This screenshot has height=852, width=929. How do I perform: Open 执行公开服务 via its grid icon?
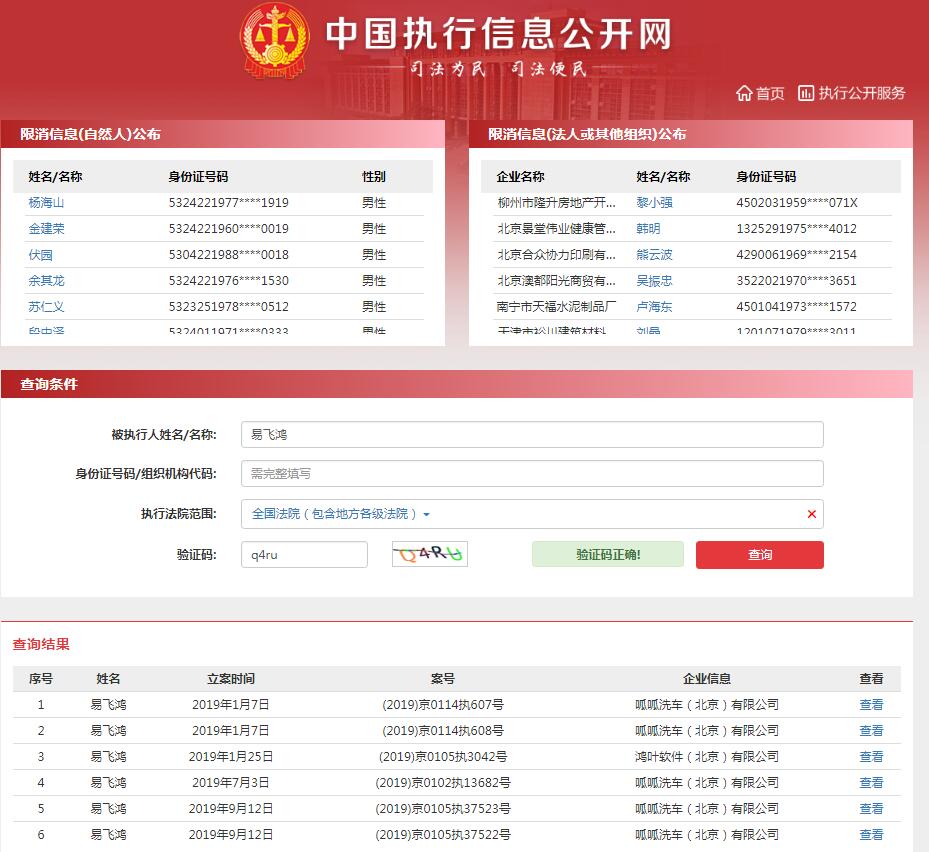pyautogui.click(x=806, y=92)
